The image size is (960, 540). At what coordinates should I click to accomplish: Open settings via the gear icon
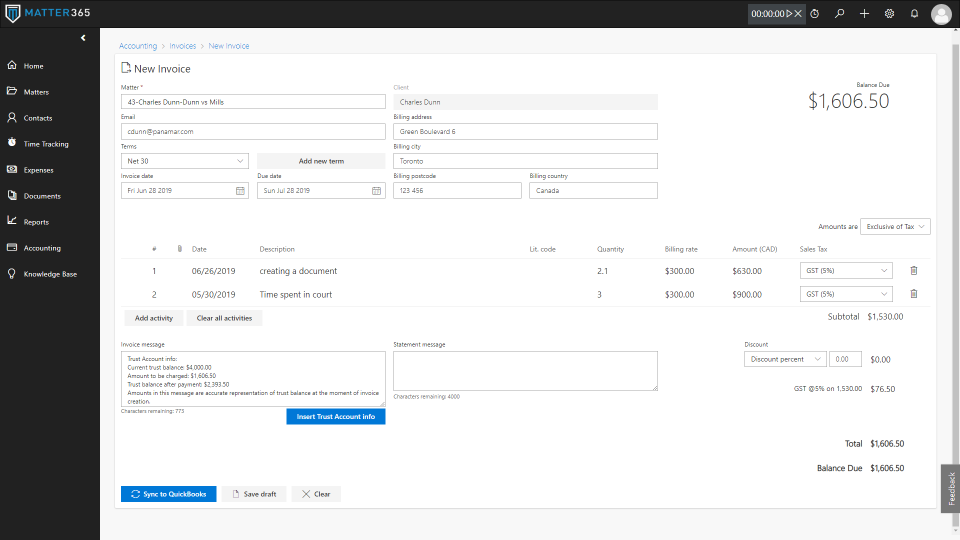click(x=889, y=14)
